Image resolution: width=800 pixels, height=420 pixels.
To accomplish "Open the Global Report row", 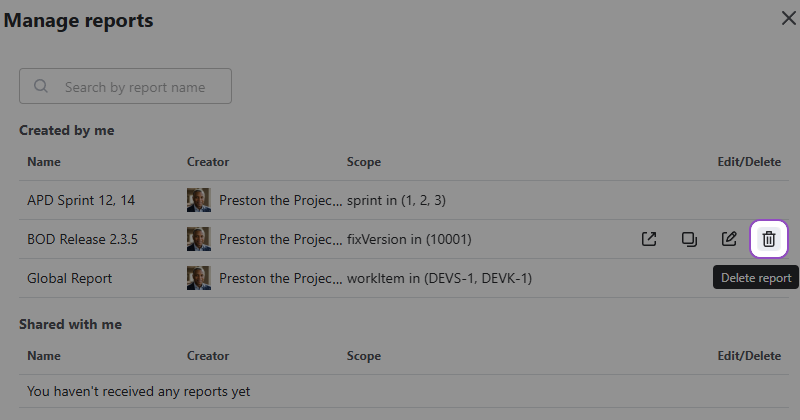I will coord(69,278).
